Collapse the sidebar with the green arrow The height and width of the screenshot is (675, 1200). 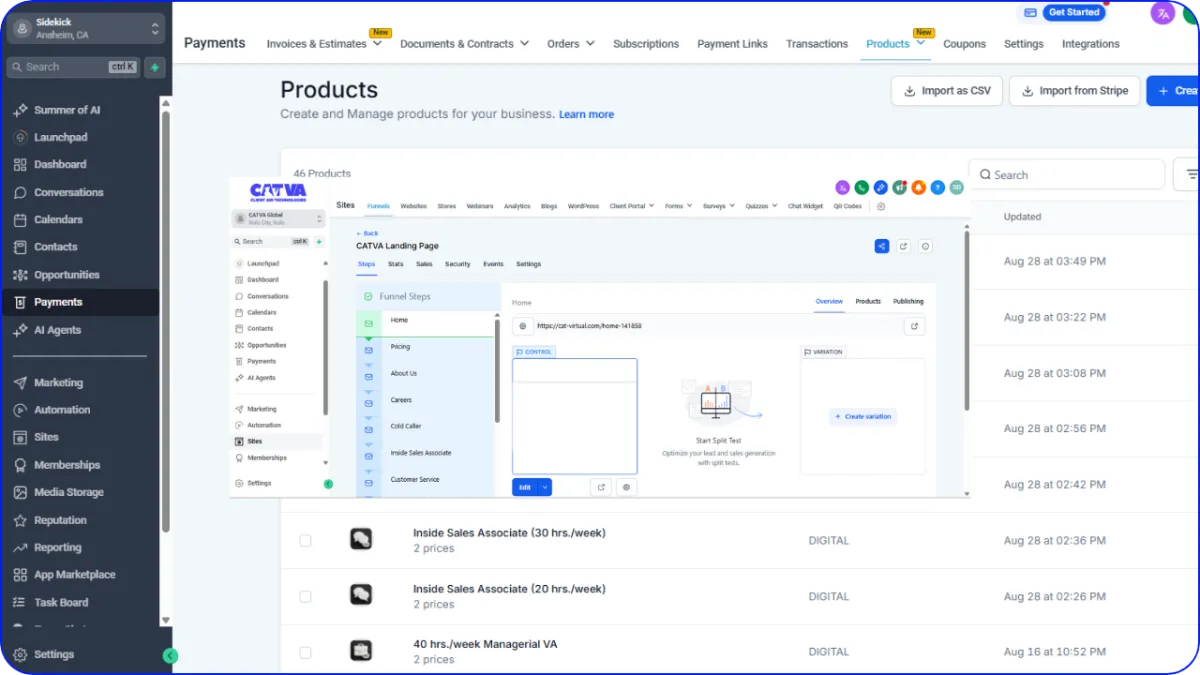[x=170, y=656]
